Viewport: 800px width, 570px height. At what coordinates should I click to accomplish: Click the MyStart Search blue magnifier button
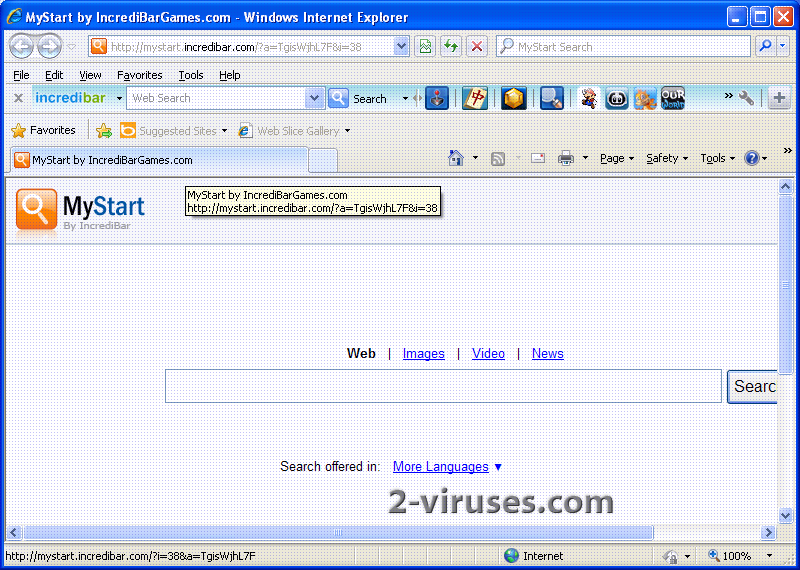[765, 46]
